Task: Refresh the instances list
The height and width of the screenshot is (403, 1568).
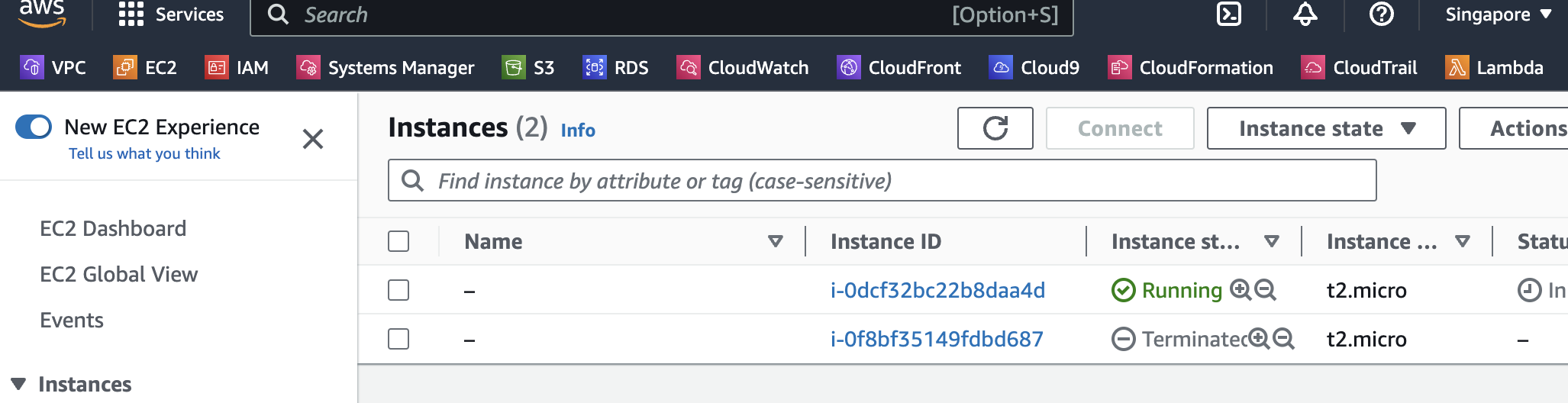Action: (995, 128)
